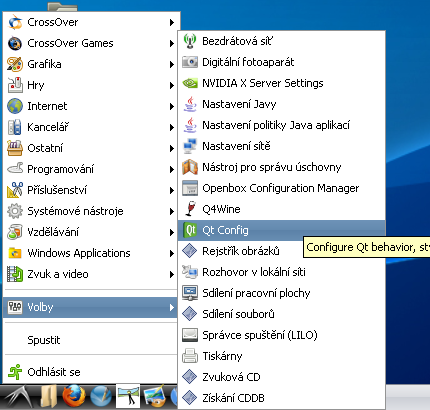Select the highlighted Volby menu entry
The height and width of the screenshot is (410, 430).
click(90, 307)
